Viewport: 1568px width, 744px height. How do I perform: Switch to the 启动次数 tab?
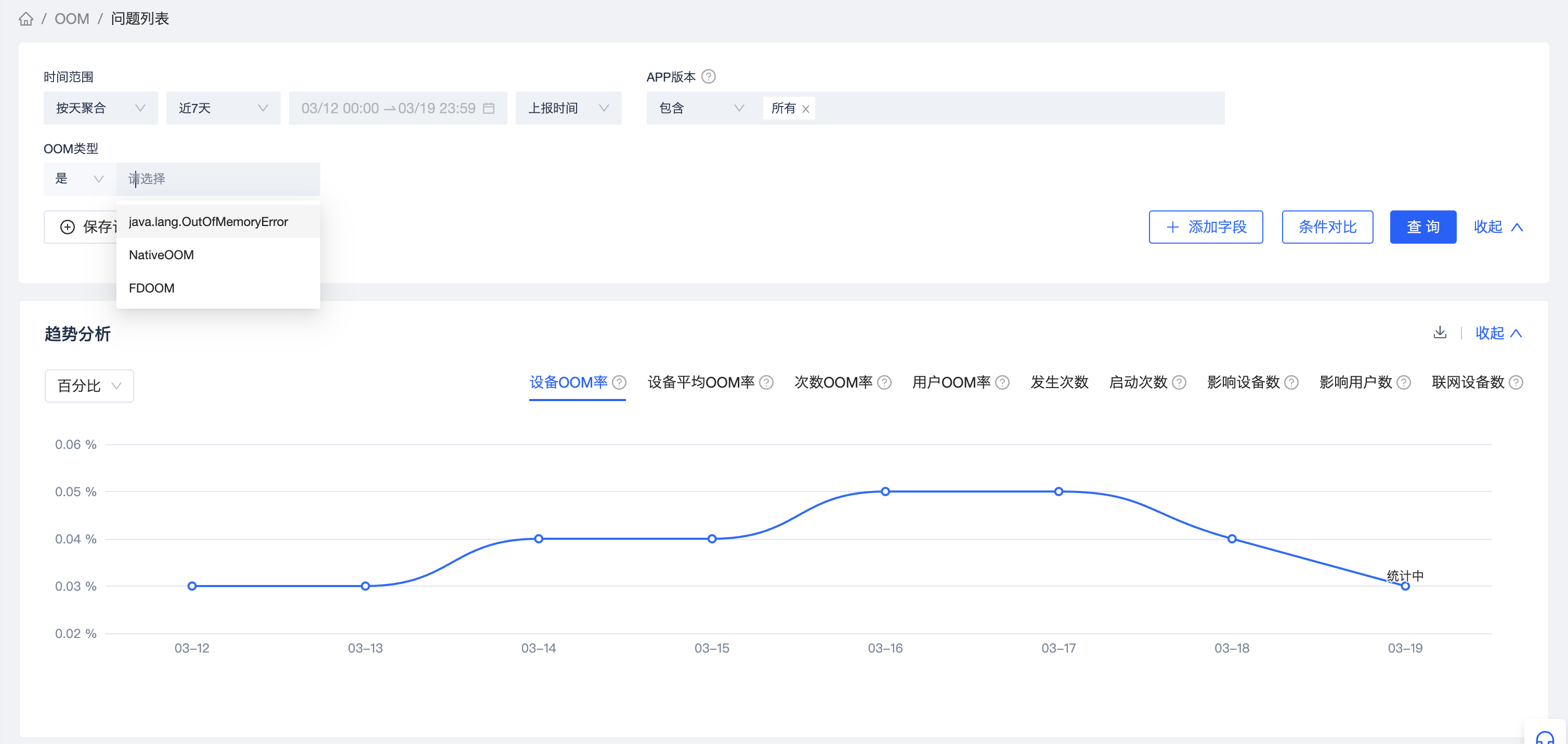tap(1138, 382)
